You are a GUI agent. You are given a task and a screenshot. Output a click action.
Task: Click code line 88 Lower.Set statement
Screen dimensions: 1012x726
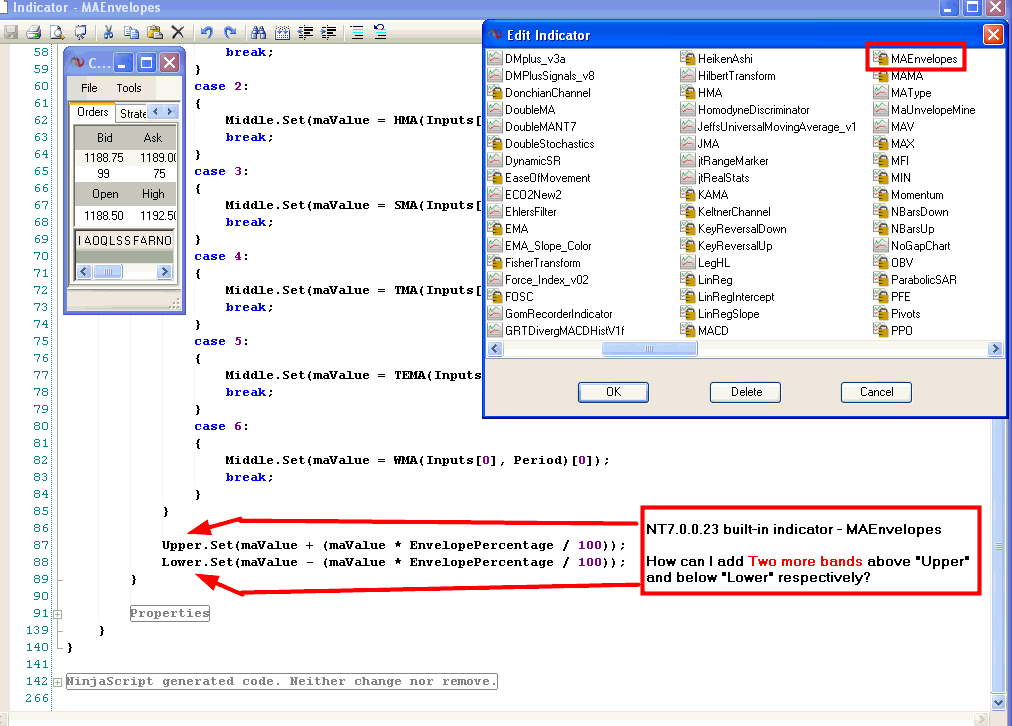[393, 562]
